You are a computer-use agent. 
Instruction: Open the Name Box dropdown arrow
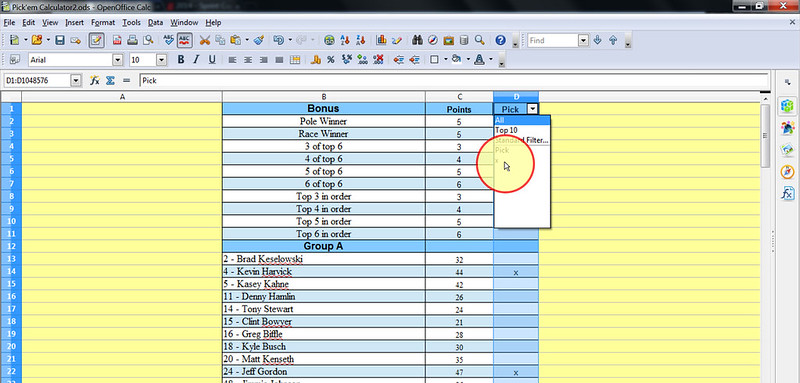(76, 80)
